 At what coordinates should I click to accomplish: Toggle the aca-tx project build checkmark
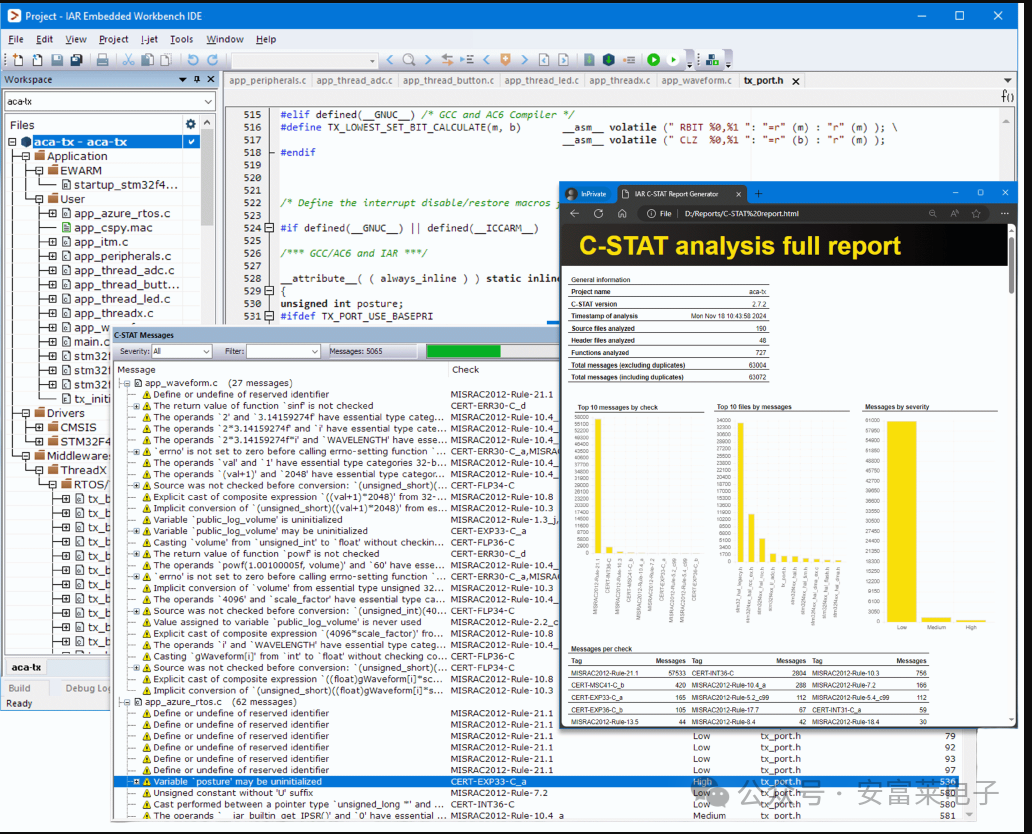pos(192,142)
